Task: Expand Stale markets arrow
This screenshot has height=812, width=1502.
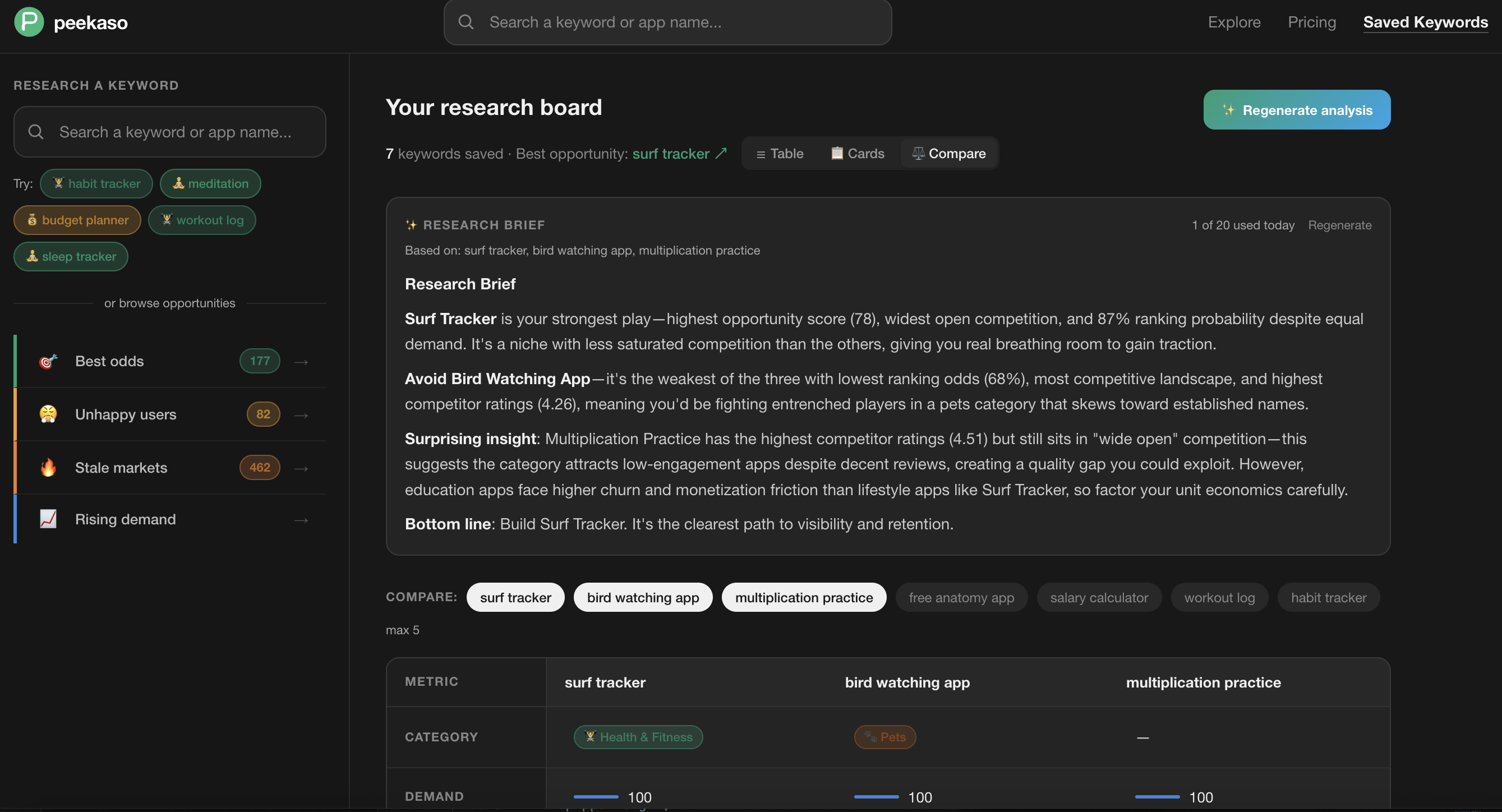Action: [301, 468]
